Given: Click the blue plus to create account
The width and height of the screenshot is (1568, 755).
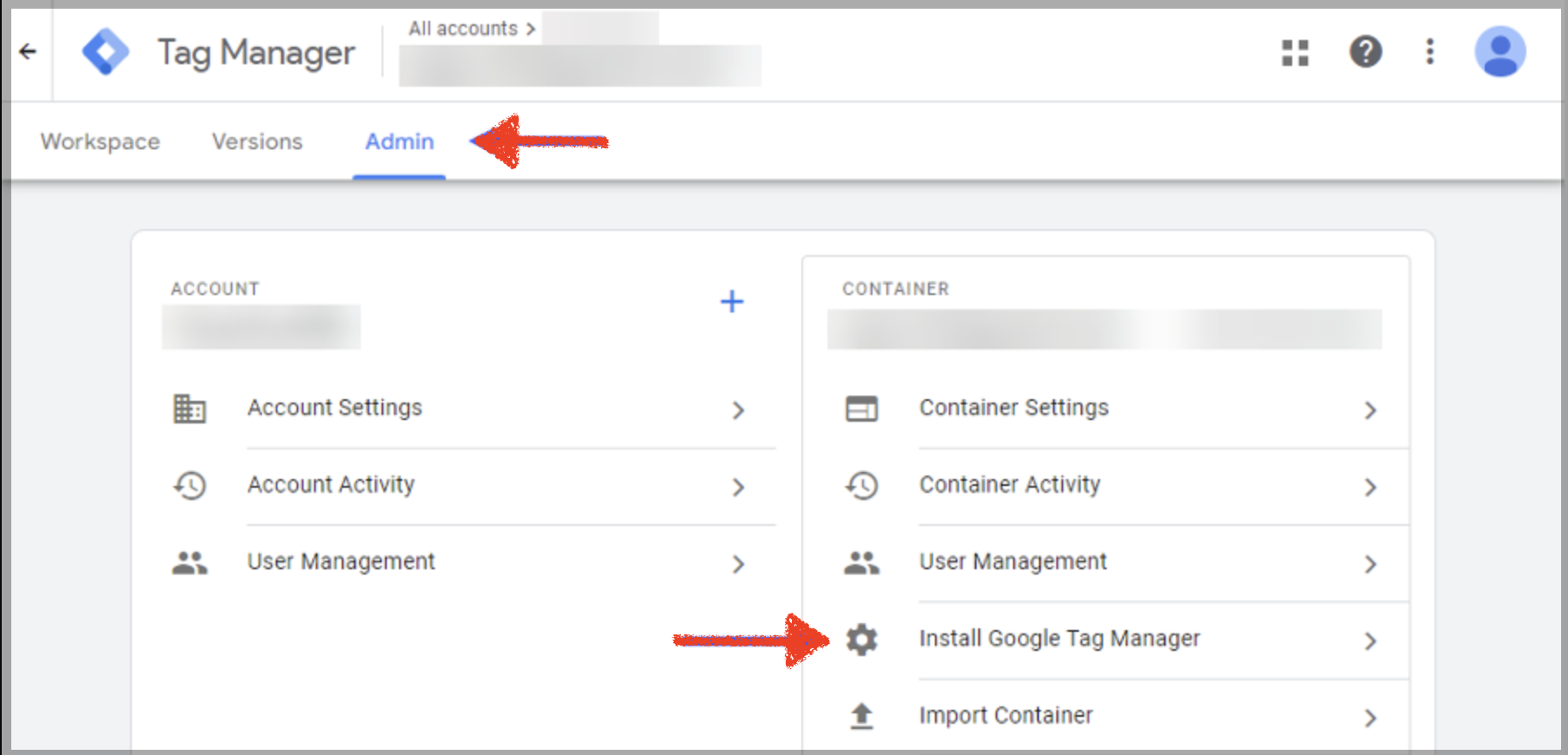Looking at the screenshot, I should 732,301.
